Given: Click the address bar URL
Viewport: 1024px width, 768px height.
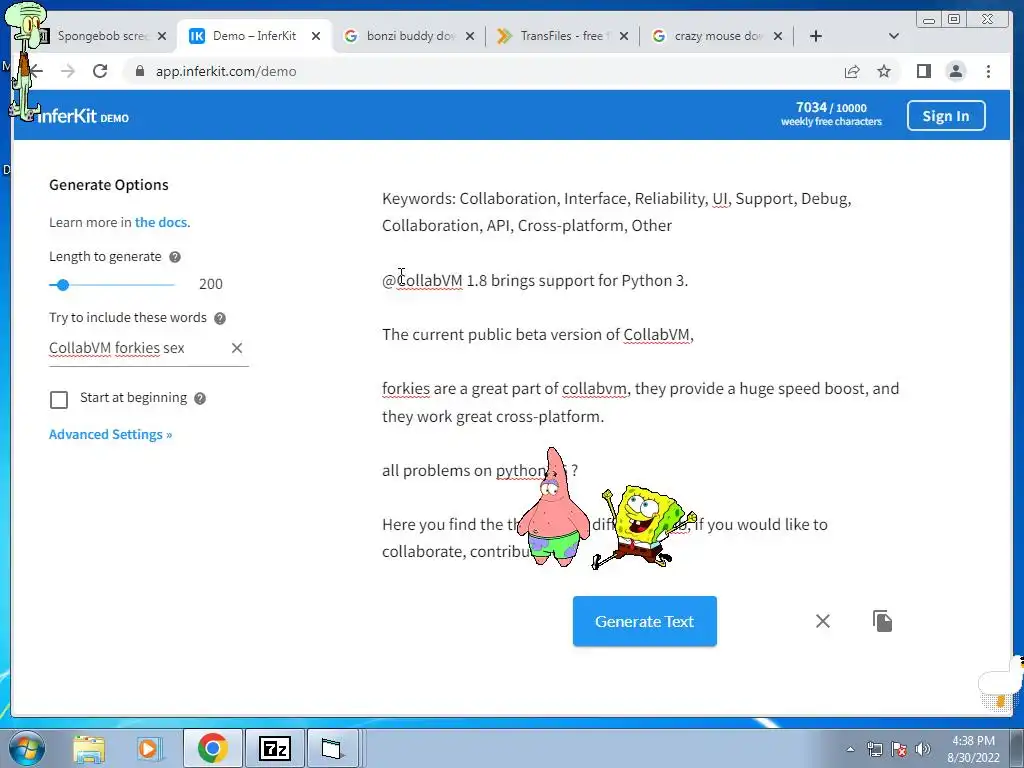Looking at the screenshot, I should (226, 71).
